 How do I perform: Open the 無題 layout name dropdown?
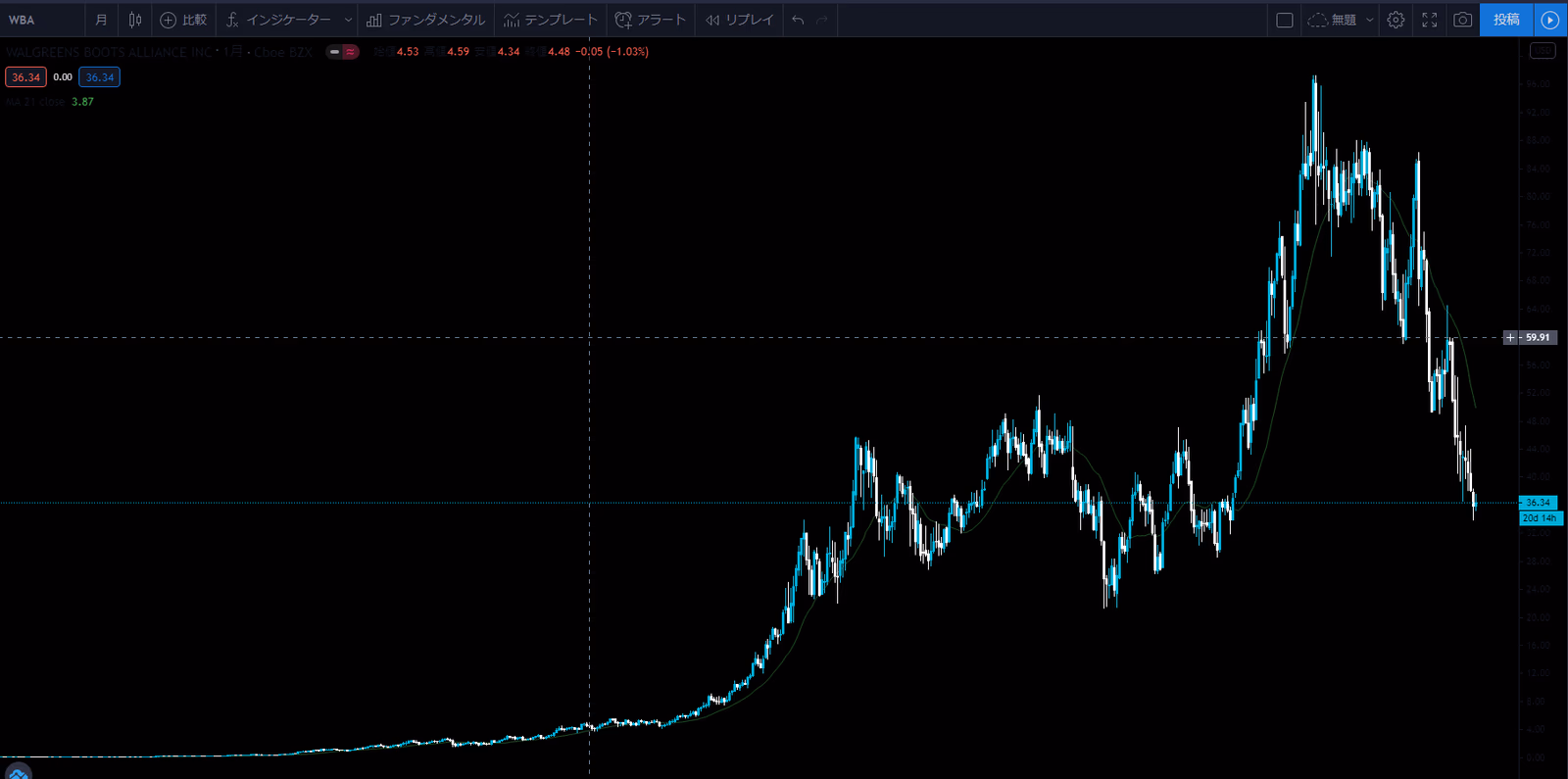[1342, 20]
